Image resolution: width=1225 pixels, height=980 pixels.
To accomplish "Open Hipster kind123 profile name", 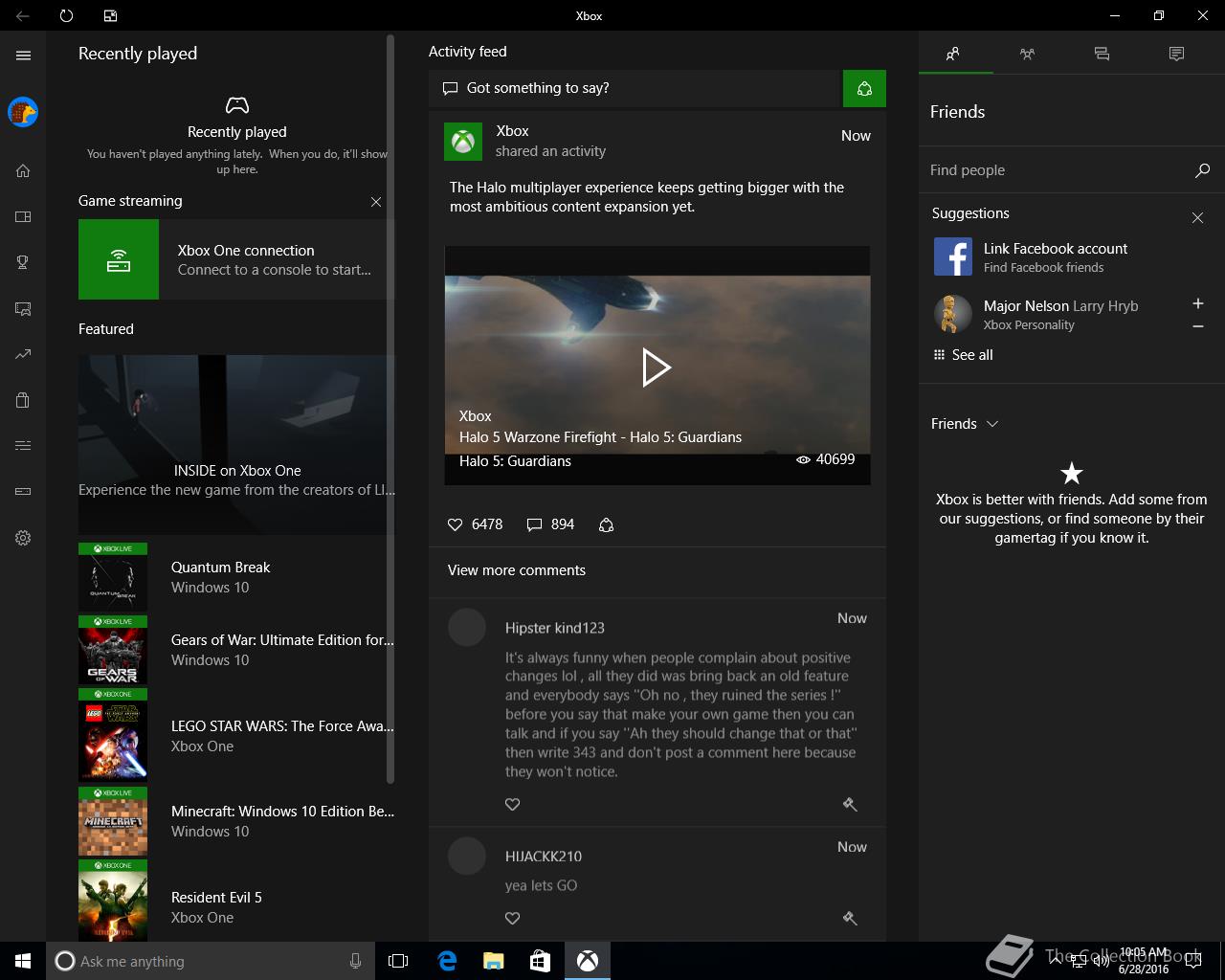I will tap(555, 628).
